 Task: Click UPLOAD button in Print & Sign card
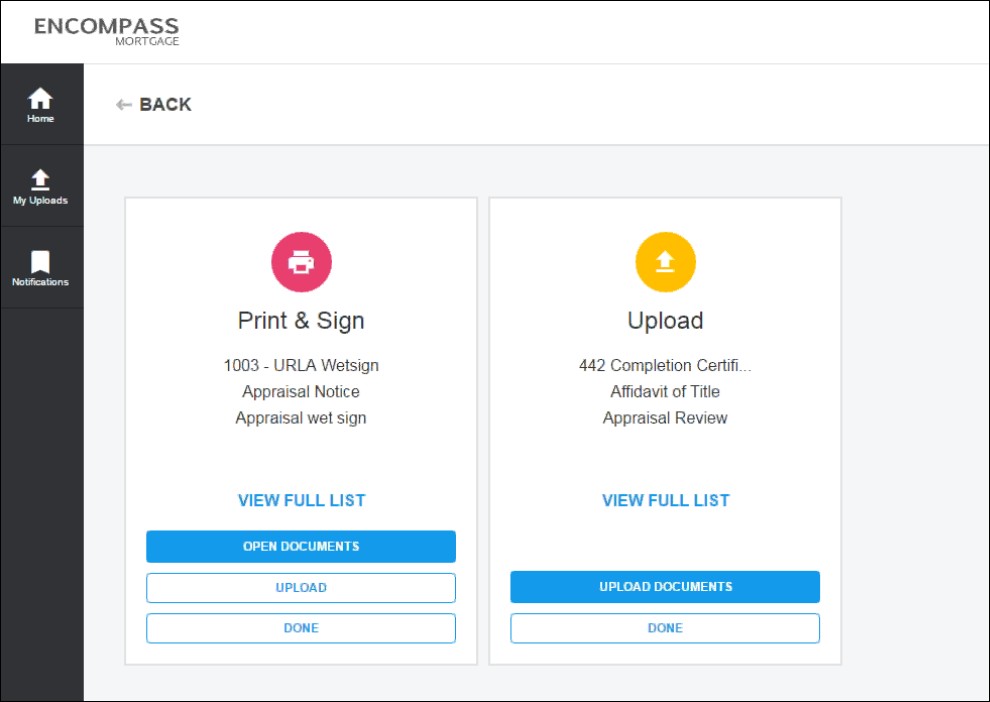(301, 588)
